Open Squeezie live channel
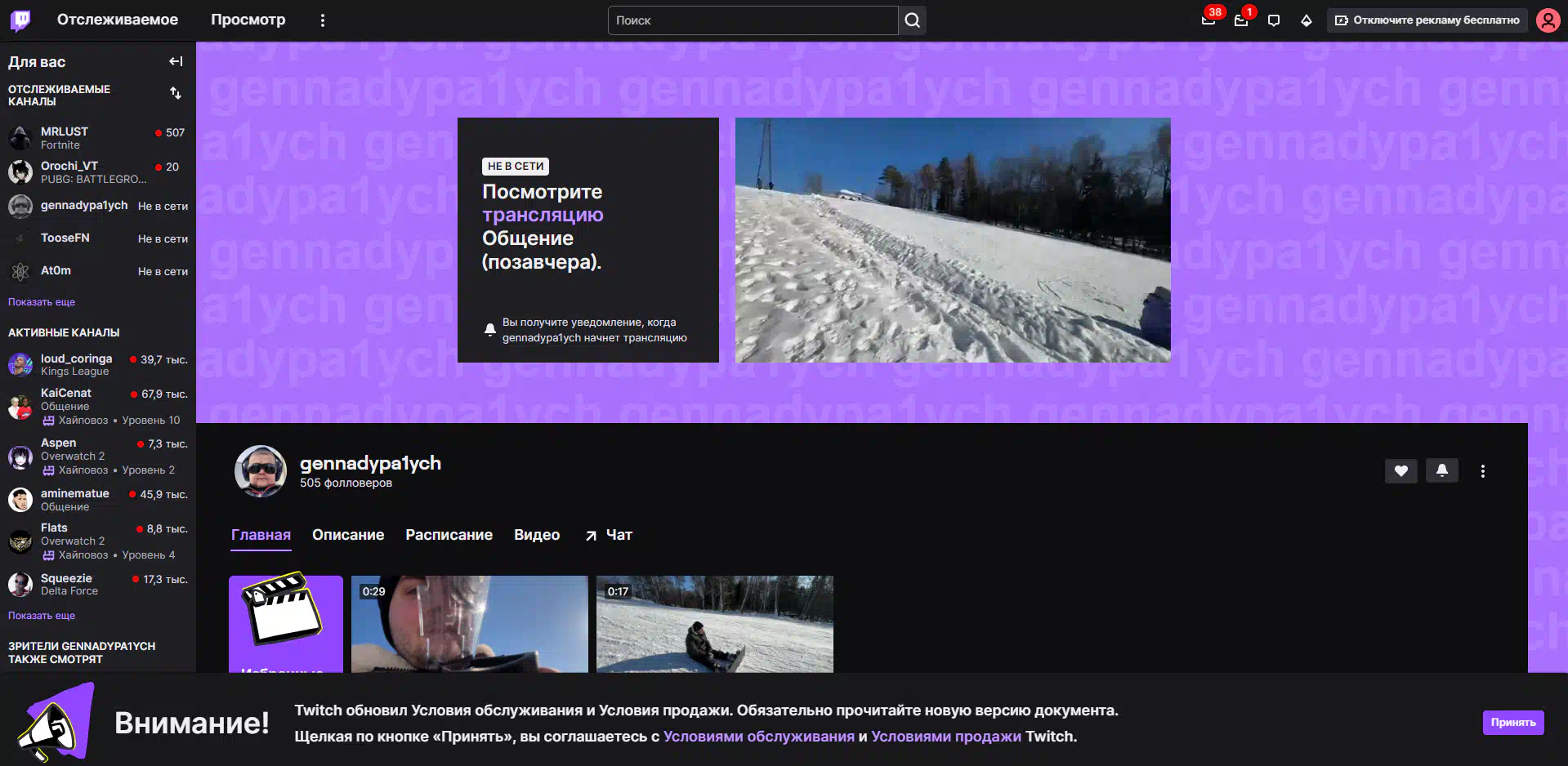Viewport: 1568px width, 766px height. [x=98, y=585]
